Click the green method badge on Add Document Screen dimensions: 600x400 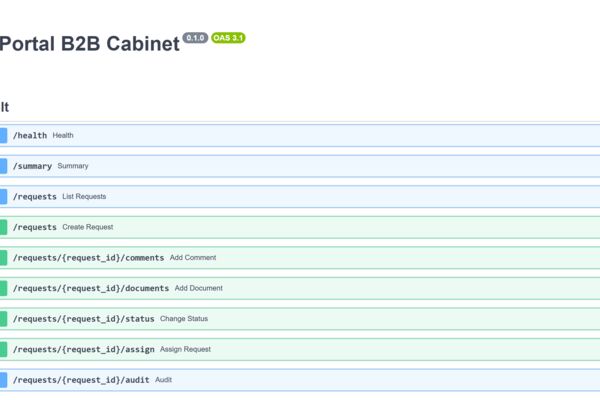click(x=3, y=288)
